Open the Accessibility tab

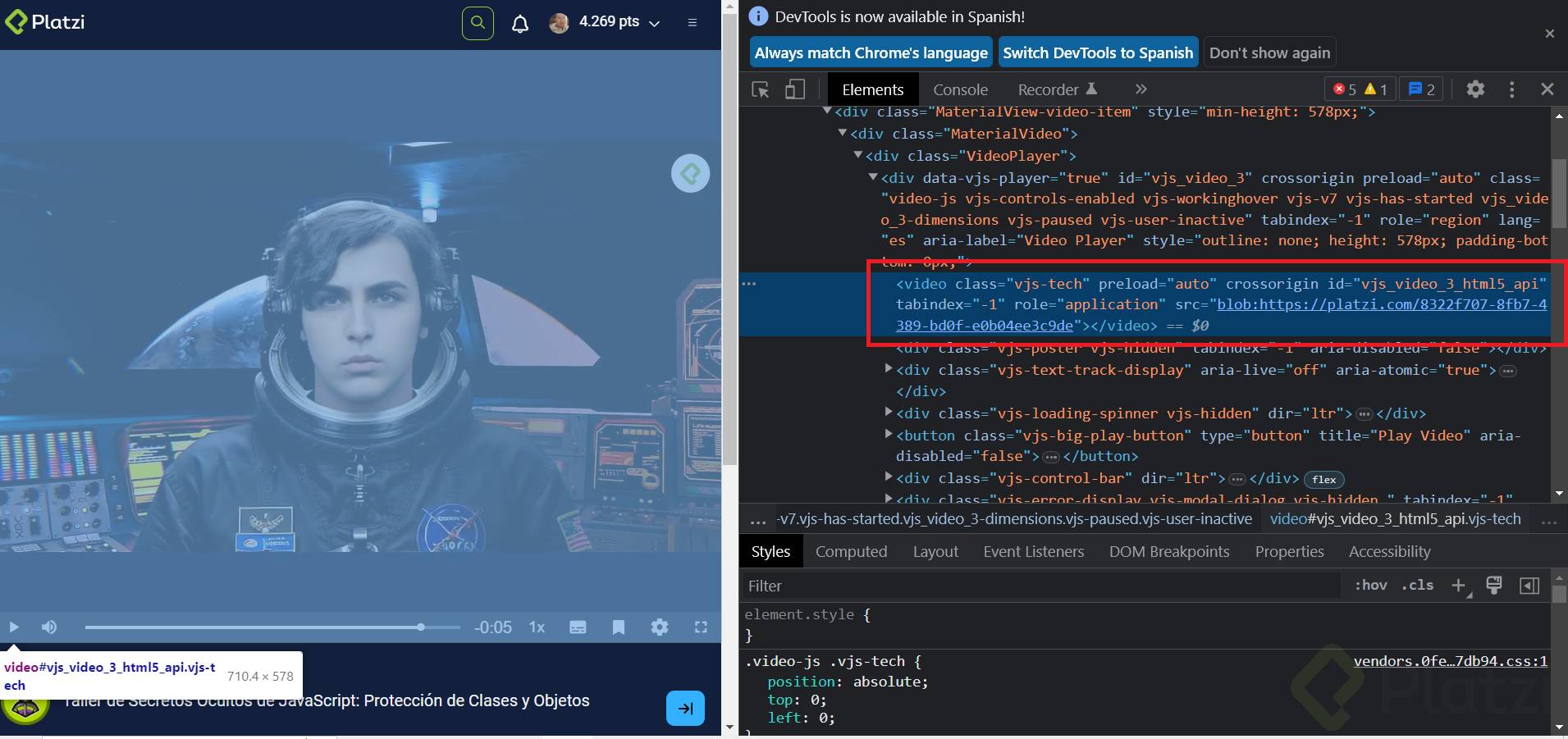[x=1389, y=552]
